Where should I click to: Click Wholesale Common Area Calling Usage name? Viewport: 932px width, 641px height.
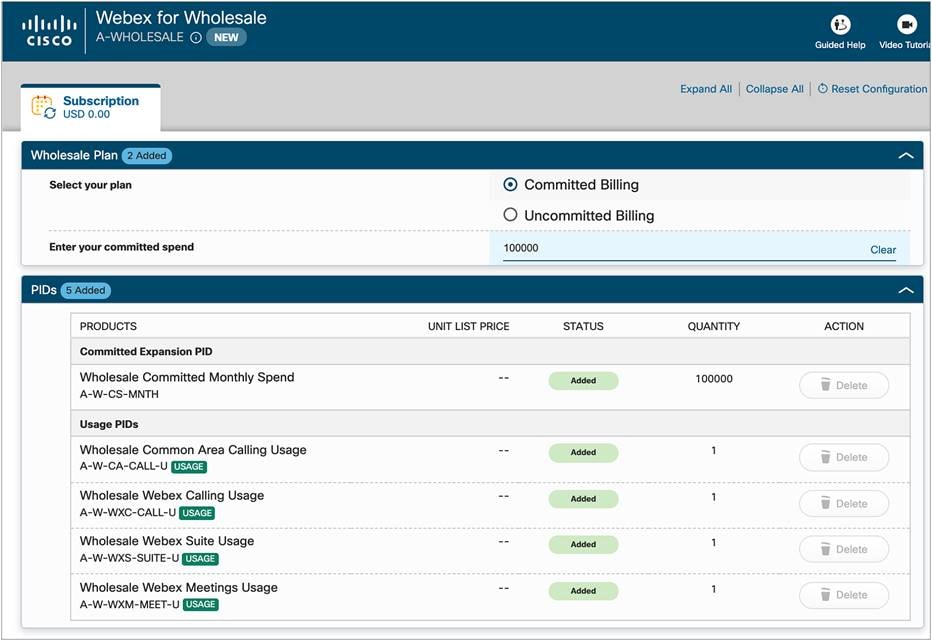193,450
